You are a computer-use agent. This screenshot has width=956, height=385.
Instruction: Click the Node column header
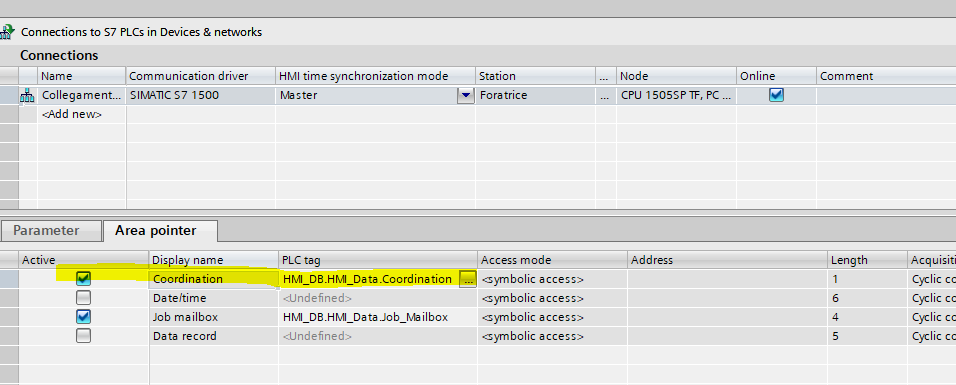[x=676, y=76]
